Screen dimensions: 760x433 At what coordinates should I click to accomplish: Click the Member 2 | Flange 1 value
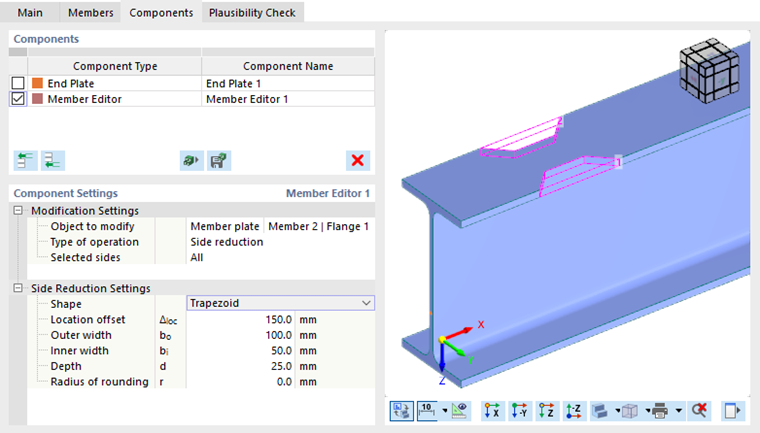(319, 226)
